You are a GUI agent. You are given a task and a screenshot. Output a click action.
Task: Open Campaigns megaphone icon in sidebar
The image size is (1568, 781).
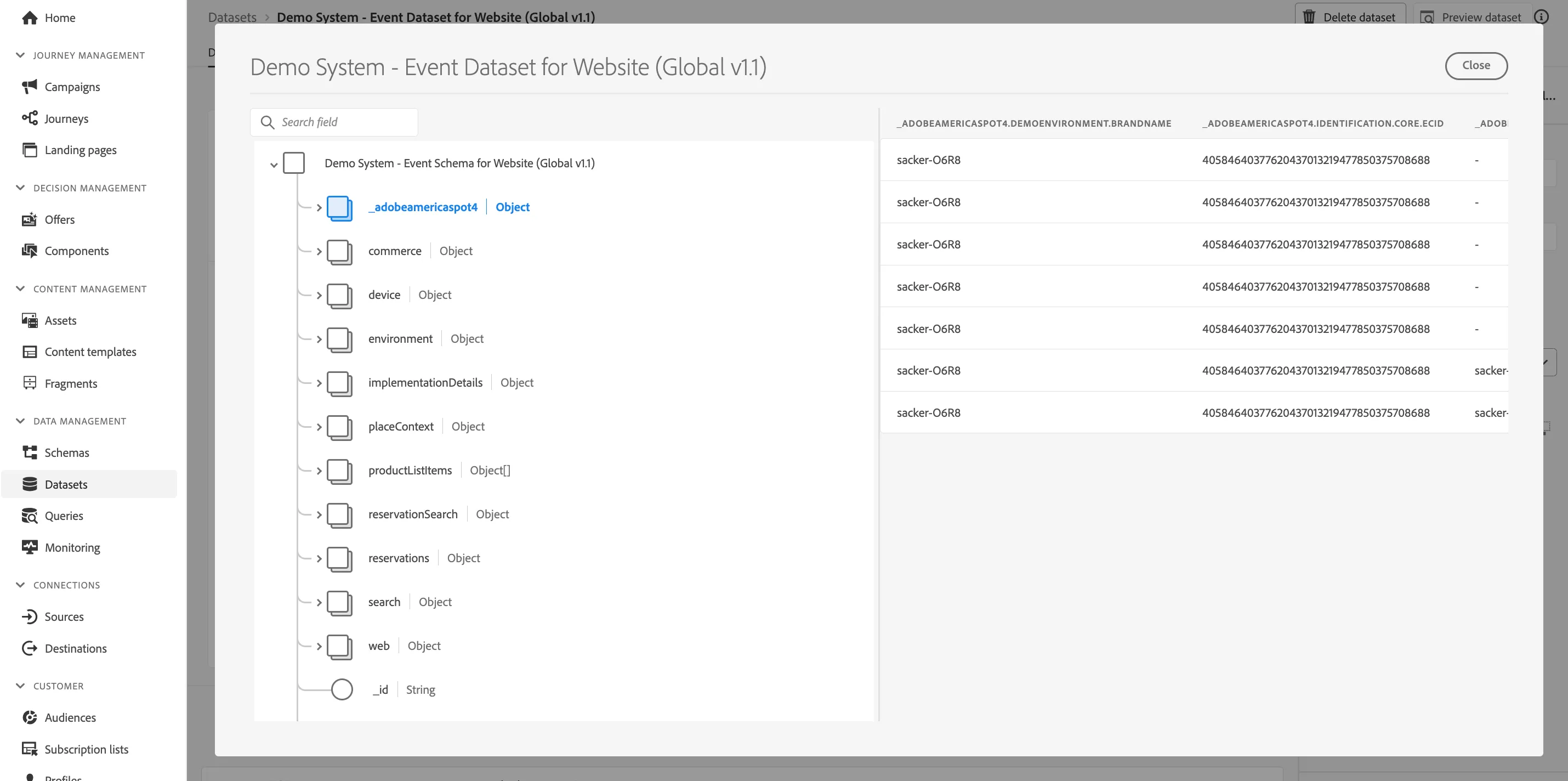click(29, 87)
